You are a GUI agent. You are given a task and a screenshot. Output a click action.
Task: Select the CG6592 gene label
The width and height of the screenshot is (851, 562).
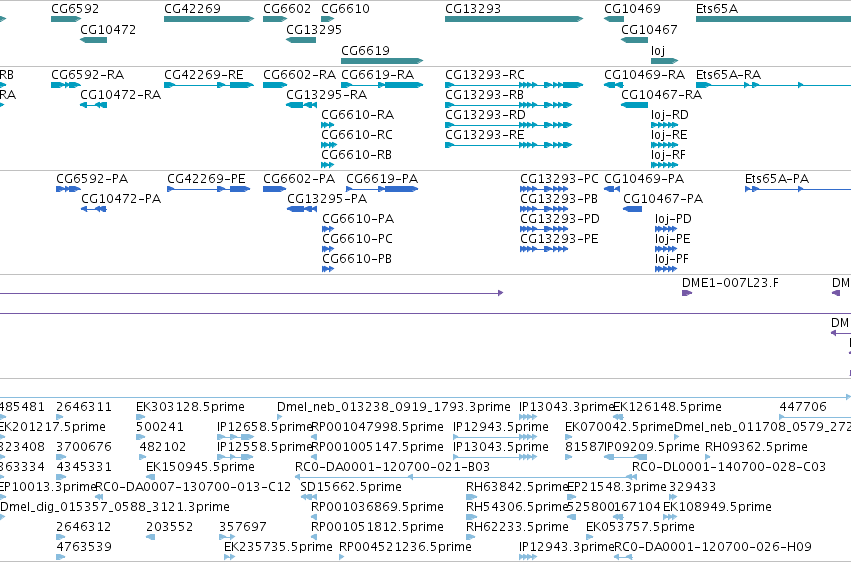[x=75, y=9]
